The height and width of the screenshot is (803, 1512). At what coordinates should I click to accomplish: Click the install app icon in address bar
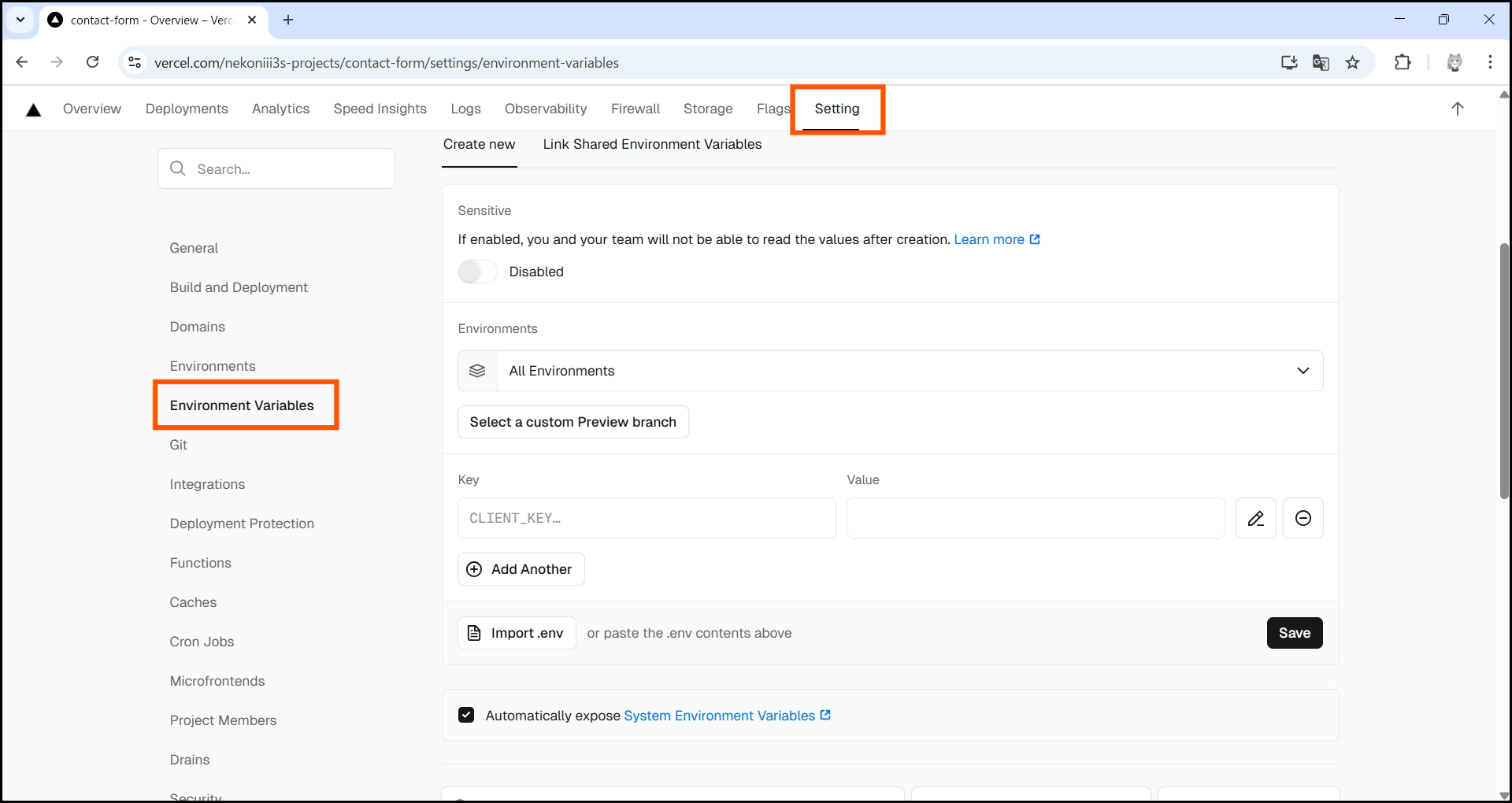[x=1289, y=62]
